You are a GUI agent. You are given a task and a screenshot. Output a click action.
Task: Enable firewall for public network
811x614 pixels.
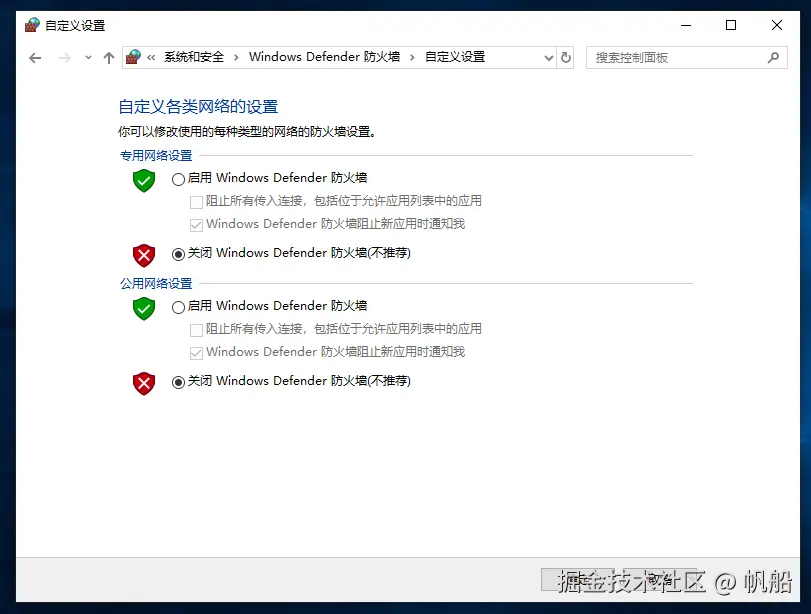pyautogui.click(x=178, y=307)
